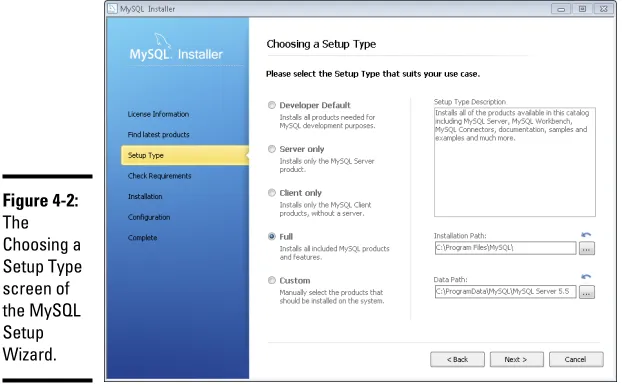Go to the Complete sidebar step
The height and width of the screenshot is (388, 622).
pyautogui.click(x=142, y=238)
